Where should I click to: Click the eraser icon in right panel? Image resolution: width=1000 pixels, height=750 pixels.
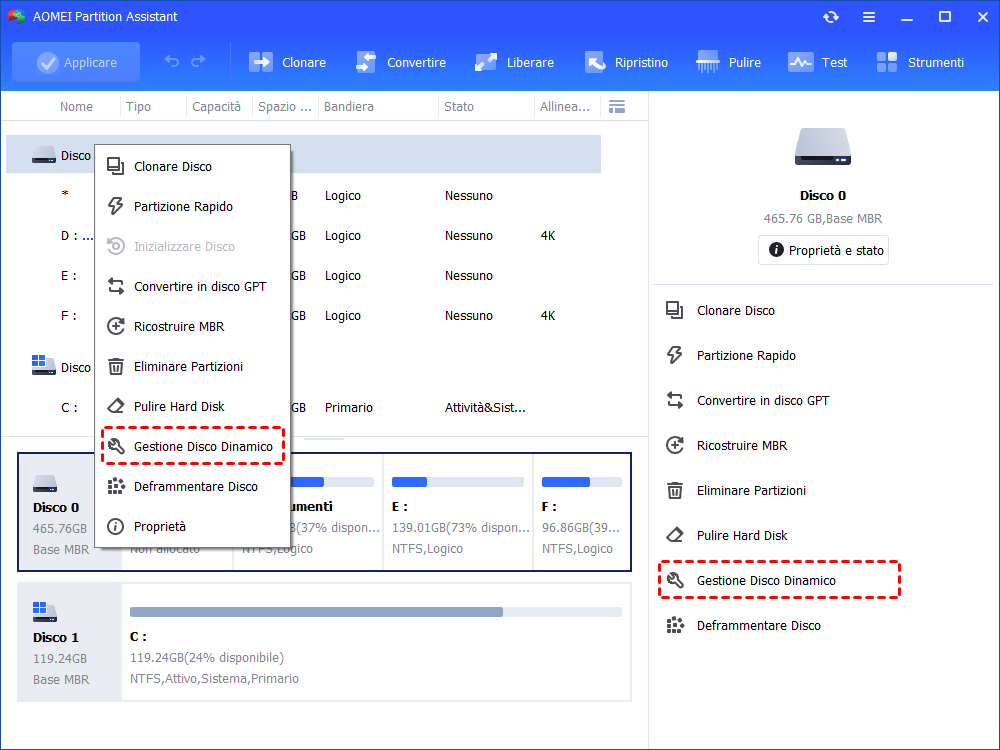[x=675, y=535]
